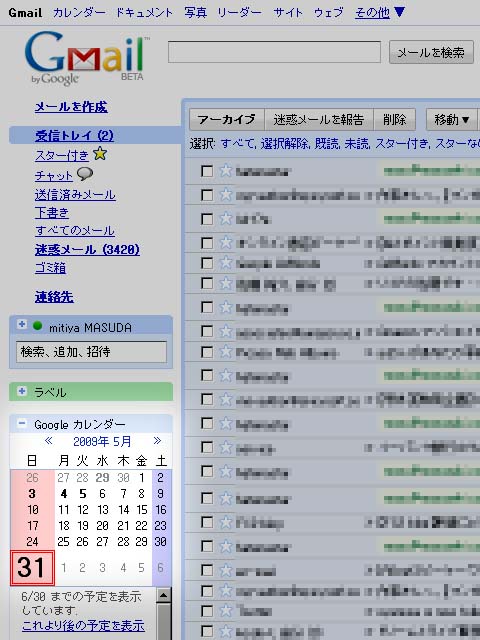This screenshot has height=640, width=480.
Task: Tick the eighth message's checkbox
Action: (207, 331)
